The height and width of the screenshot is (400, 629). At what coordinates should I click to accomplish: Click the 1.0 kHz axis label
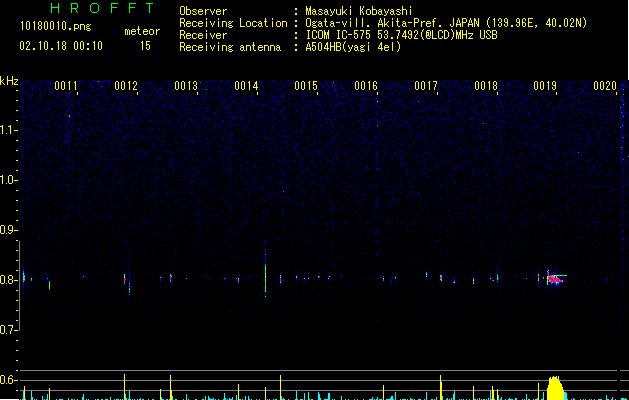[9, 180]
